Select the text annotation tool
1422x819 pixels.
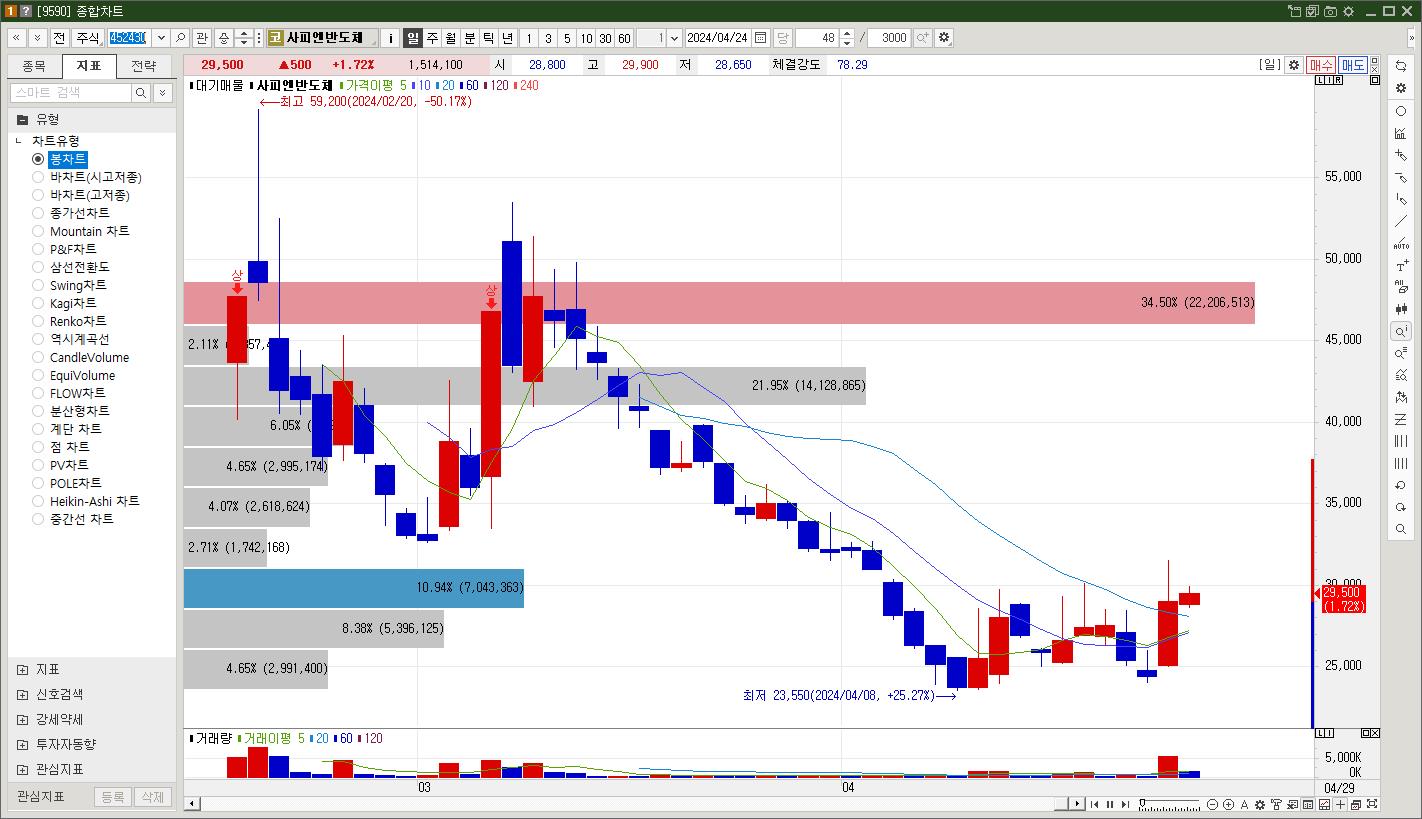(x=1401, y=266)
